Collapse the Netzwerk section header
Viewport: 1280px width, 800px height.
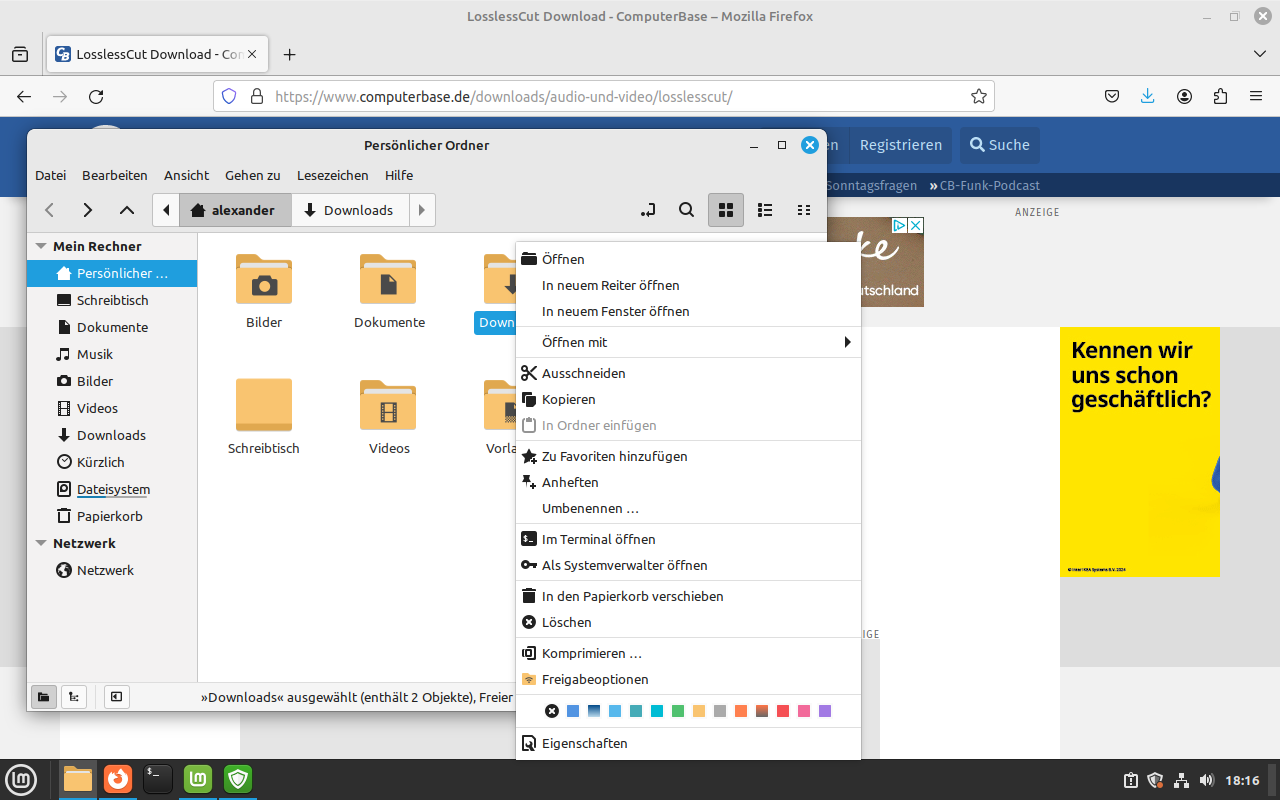(41, 543)
